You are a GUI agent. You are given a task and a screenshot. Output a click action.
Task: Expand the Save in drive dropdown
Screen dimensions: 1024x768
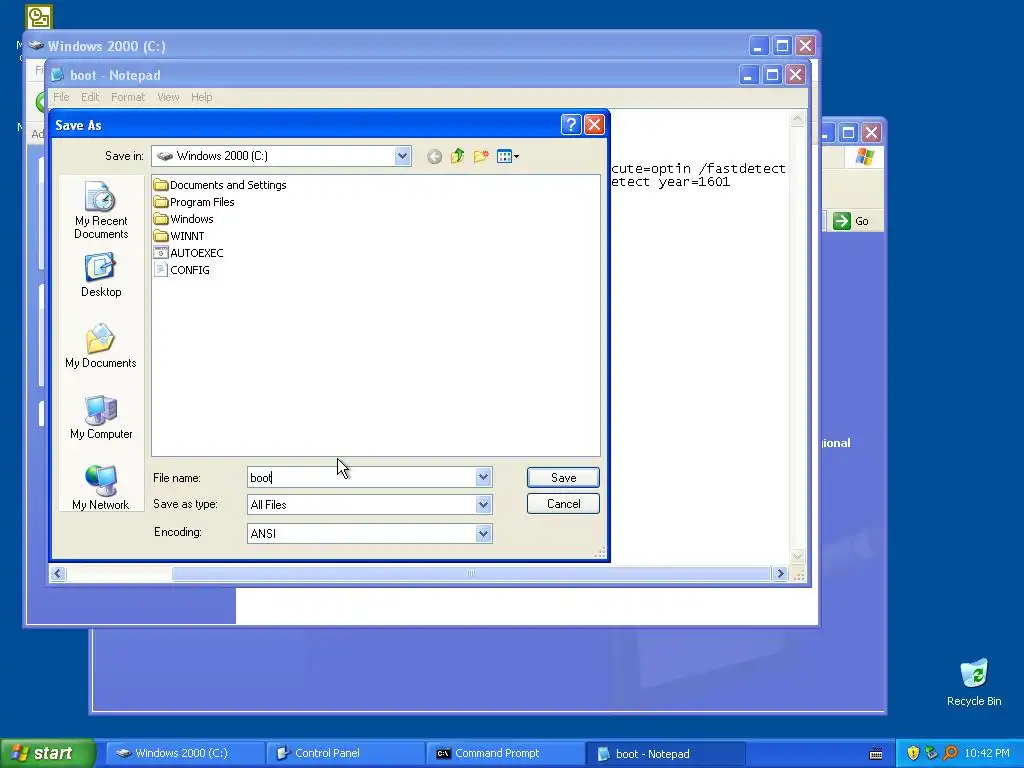coord(402,156)
